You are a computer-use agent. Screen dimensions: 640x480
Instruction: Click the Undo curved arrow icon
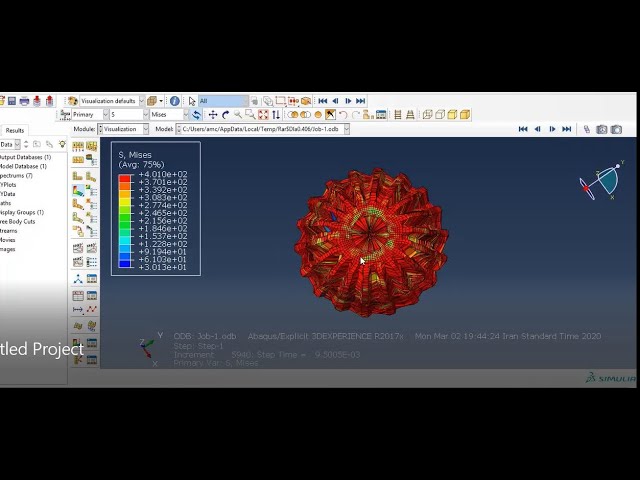[x=343, y=115]
